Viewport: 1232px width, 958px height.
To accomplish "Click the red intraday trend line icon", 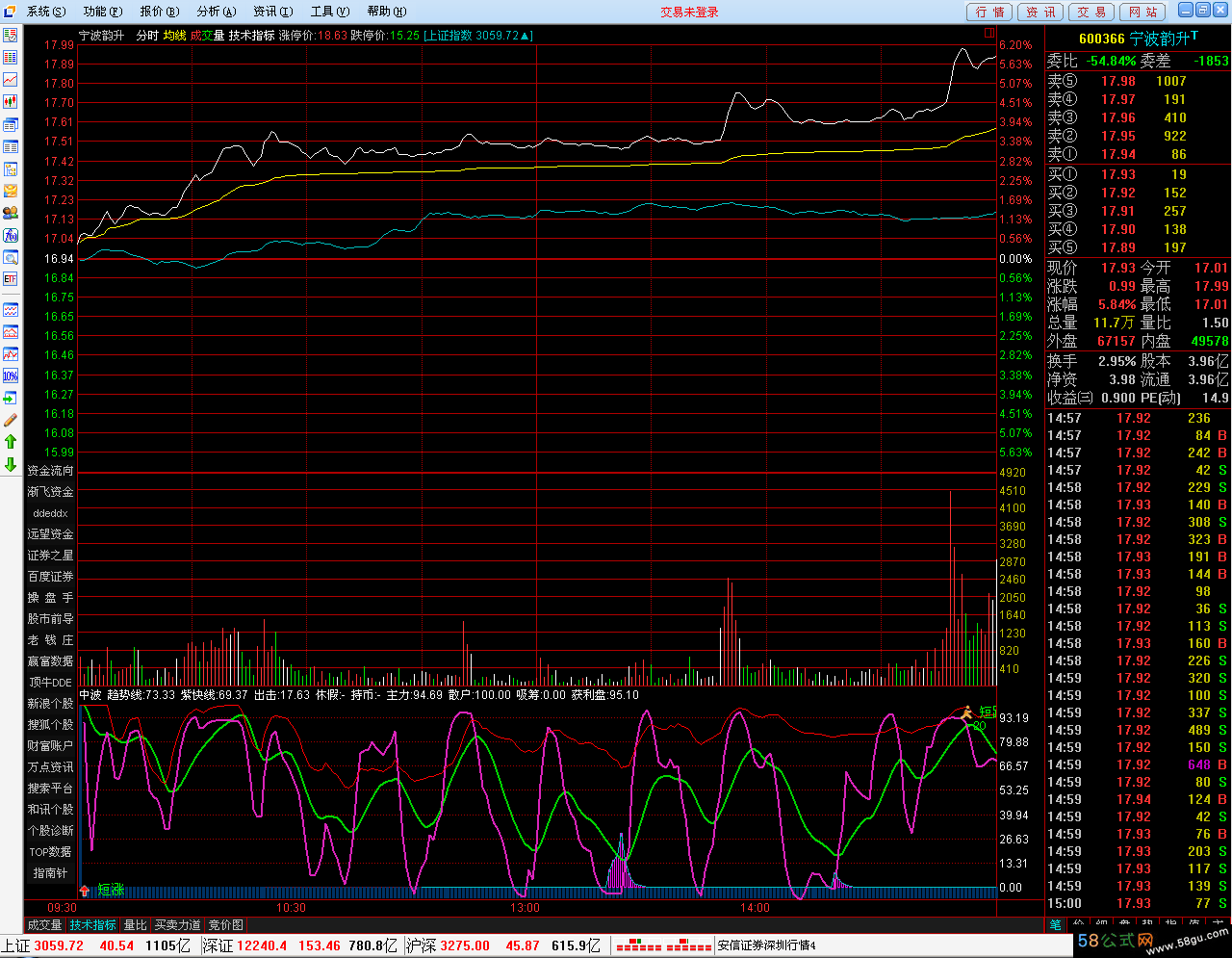I will click(11, 79).
